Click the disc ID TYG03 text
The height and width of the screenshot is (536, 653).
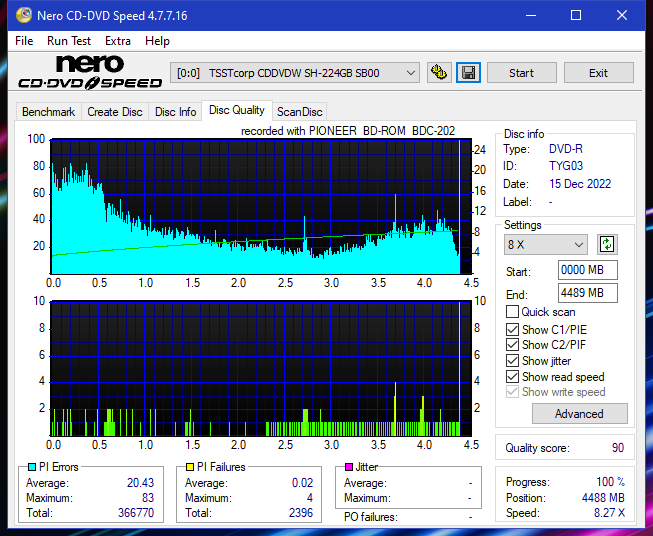(x=566, y=166)
